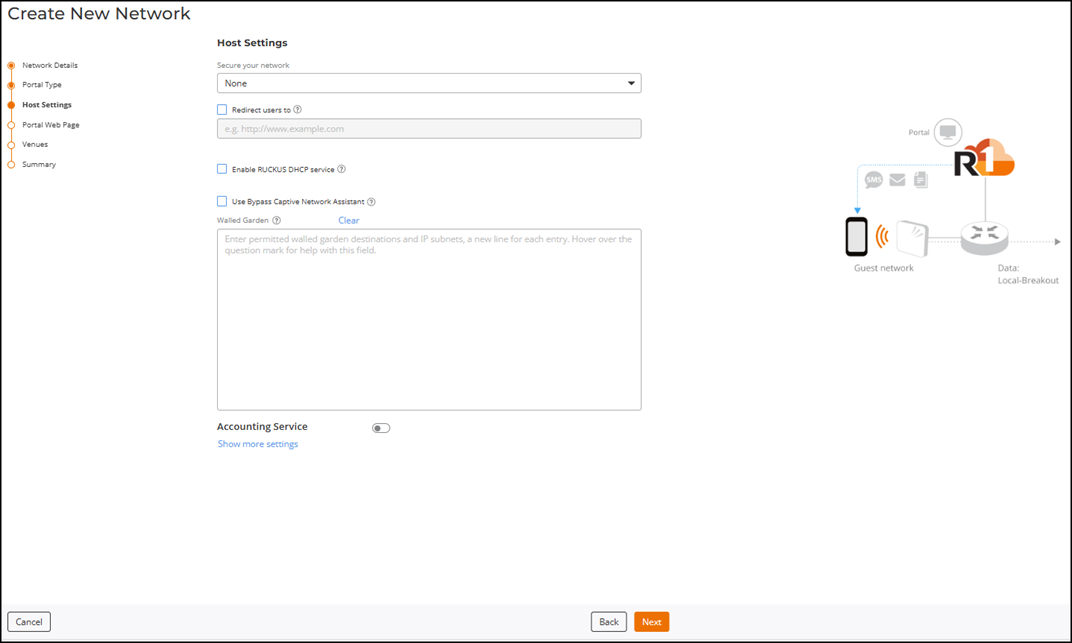
Task: Click the RUCKUS One R1 cloud logo
Action: (x=983, y=158)
